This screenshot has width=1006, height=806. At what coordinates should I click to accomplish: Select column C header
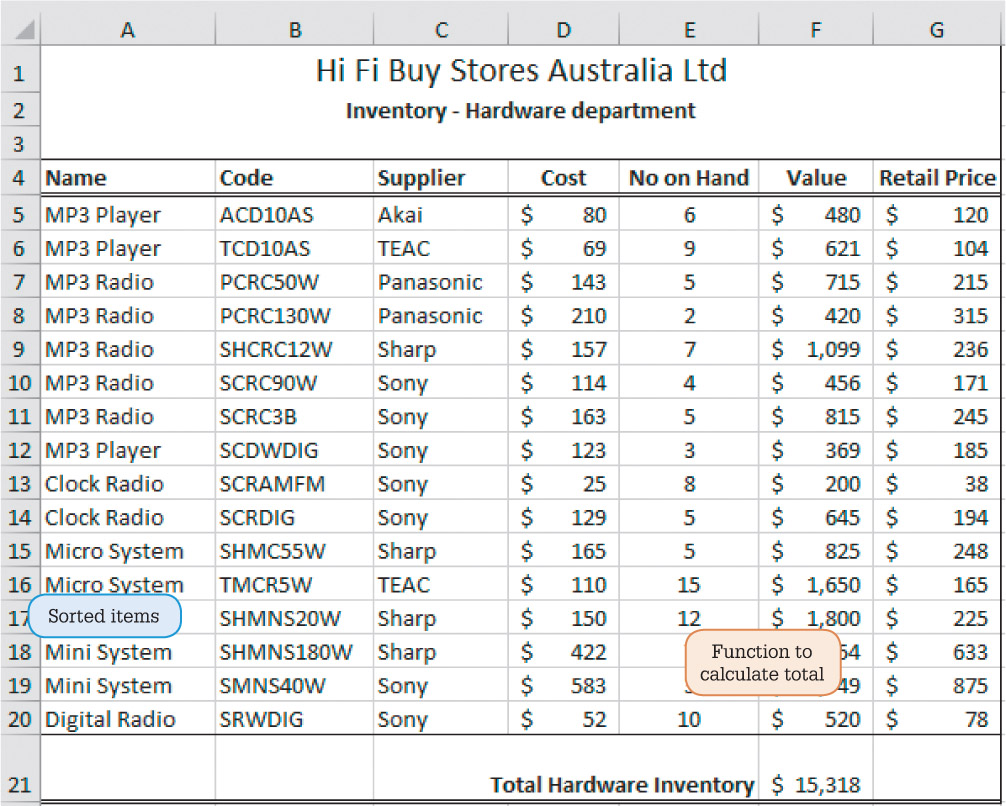(441, 30)
